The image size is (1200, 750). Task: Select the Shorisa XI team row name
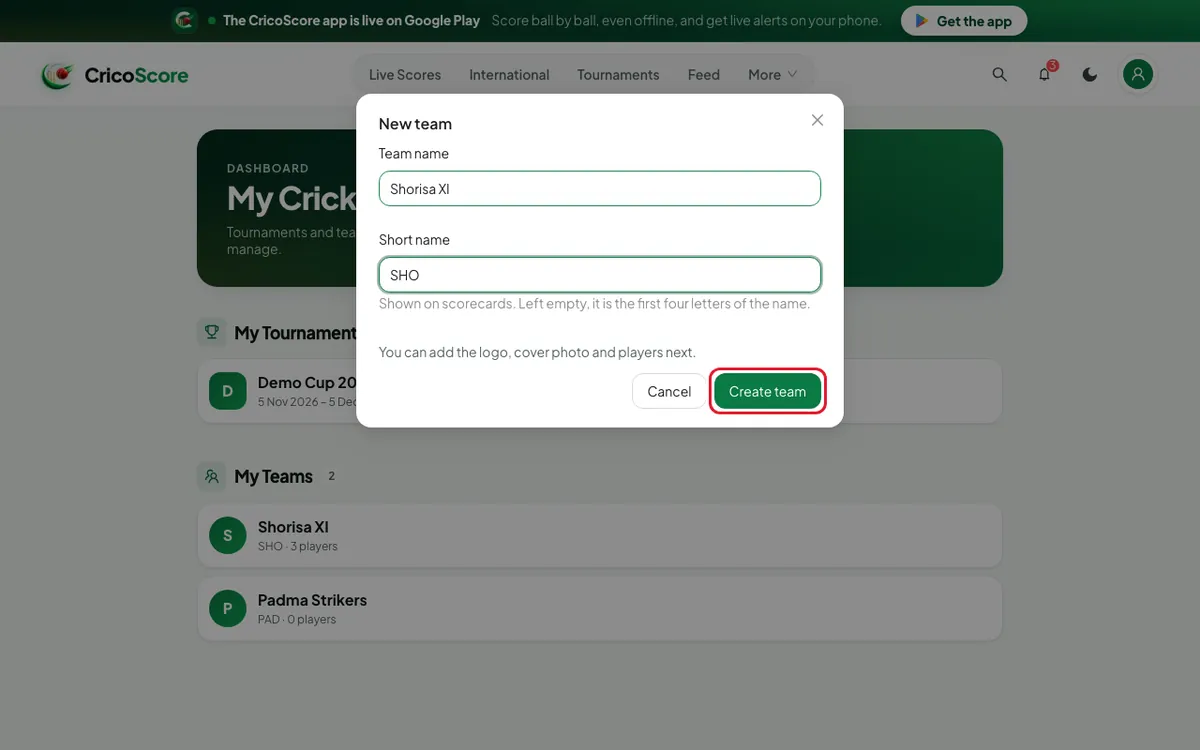[x=293, y=527]
